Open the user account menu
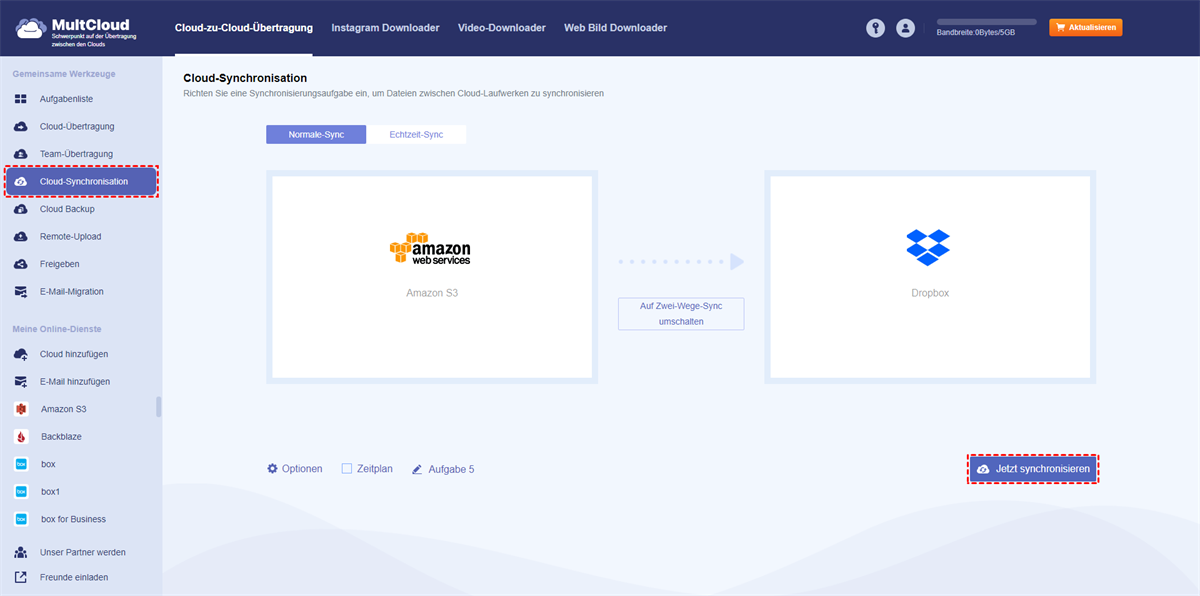1200x596 pixels. (x=906, y=28)
